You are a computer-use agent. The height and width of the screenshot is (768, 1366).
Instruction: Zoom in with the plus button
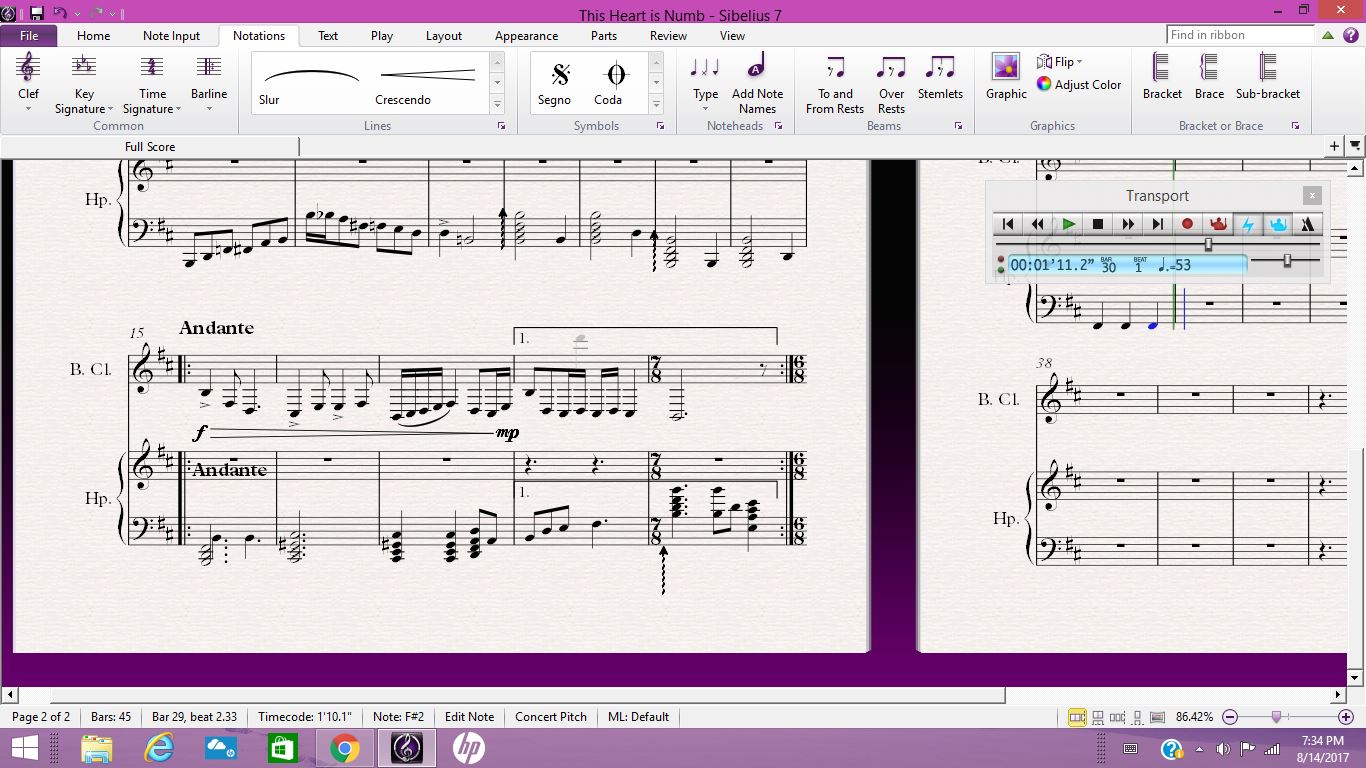click(x=1345, y=717)
